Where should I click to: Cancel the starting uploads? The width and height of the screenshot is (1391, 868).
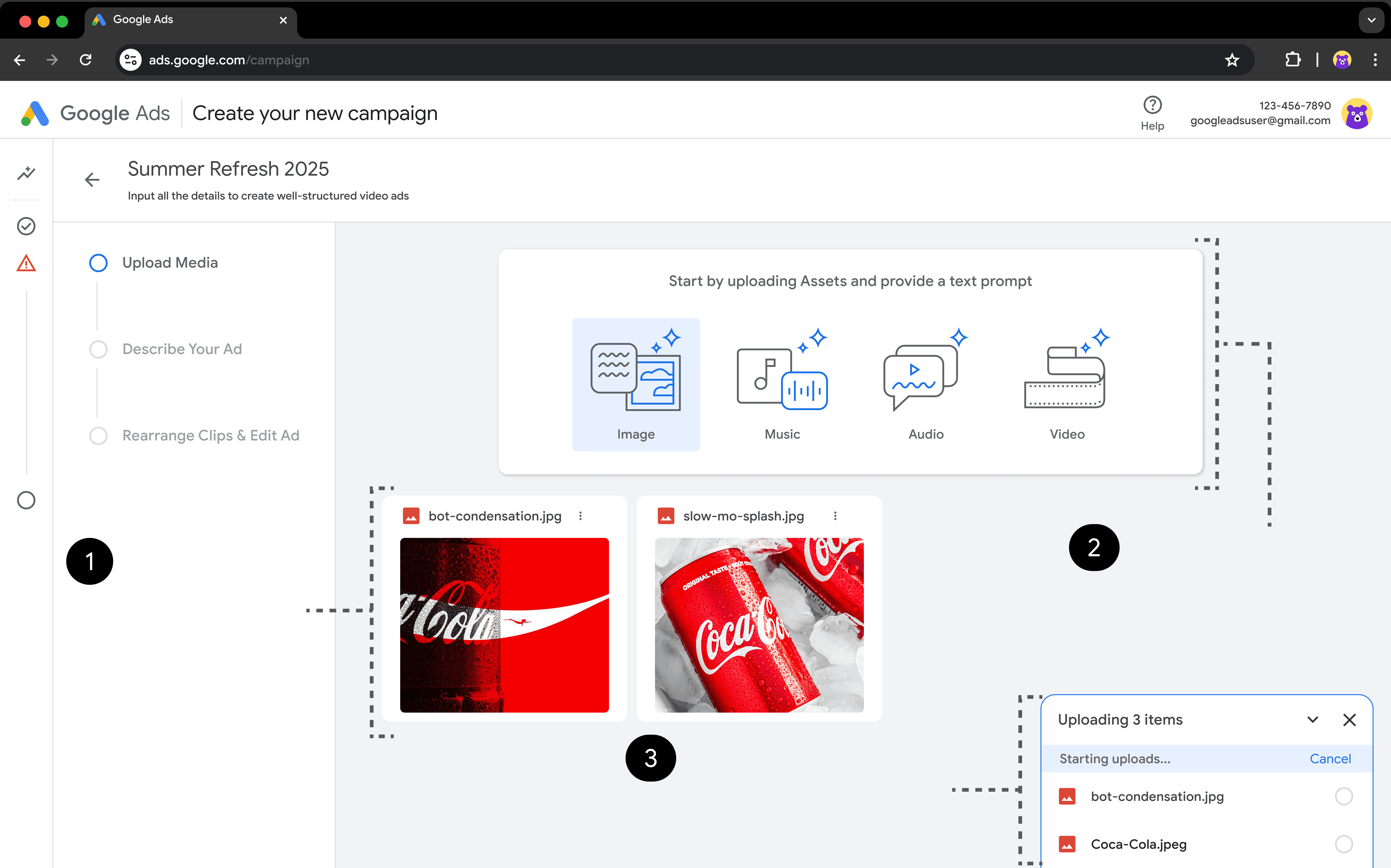click(1330, 759)
